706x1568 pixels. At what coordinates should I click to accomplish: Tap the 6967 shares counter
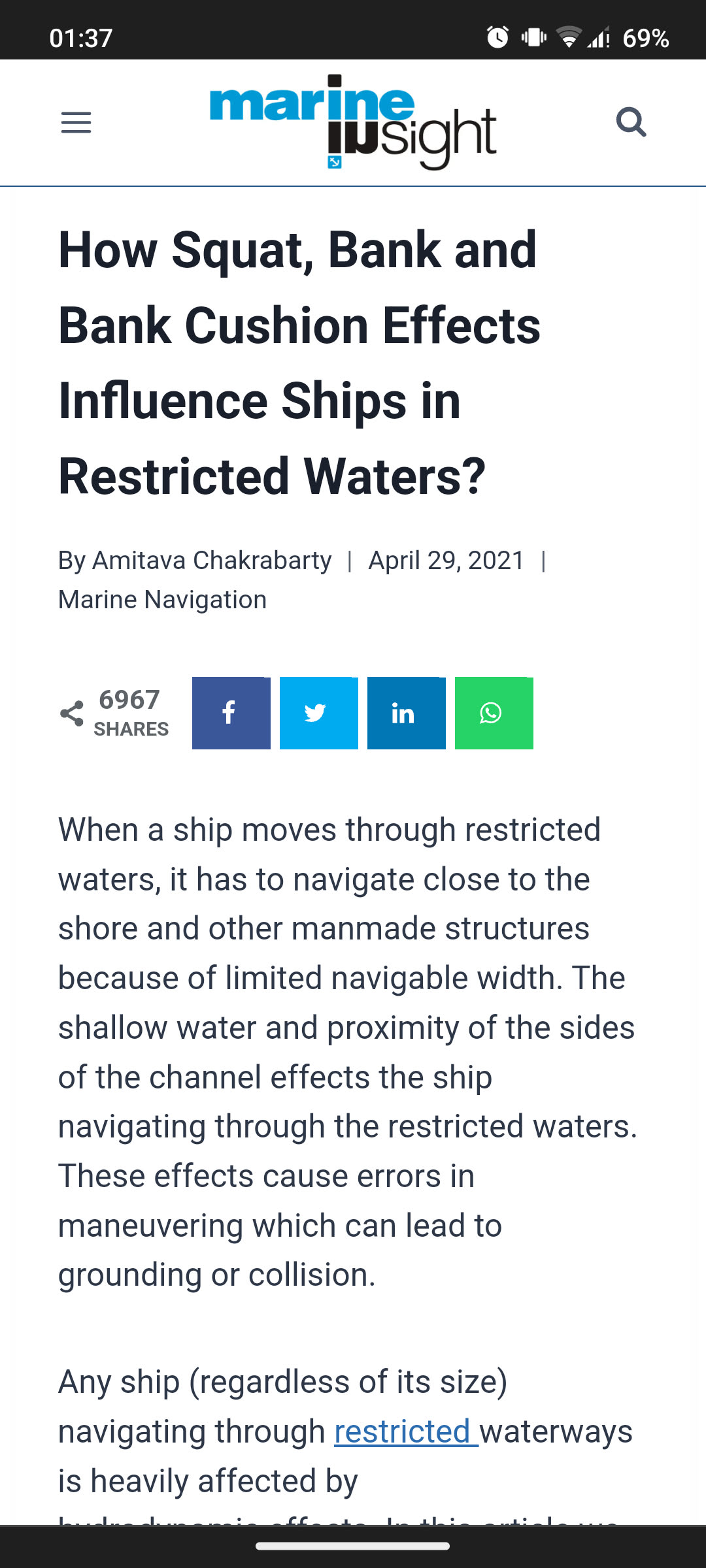point(130,712)
